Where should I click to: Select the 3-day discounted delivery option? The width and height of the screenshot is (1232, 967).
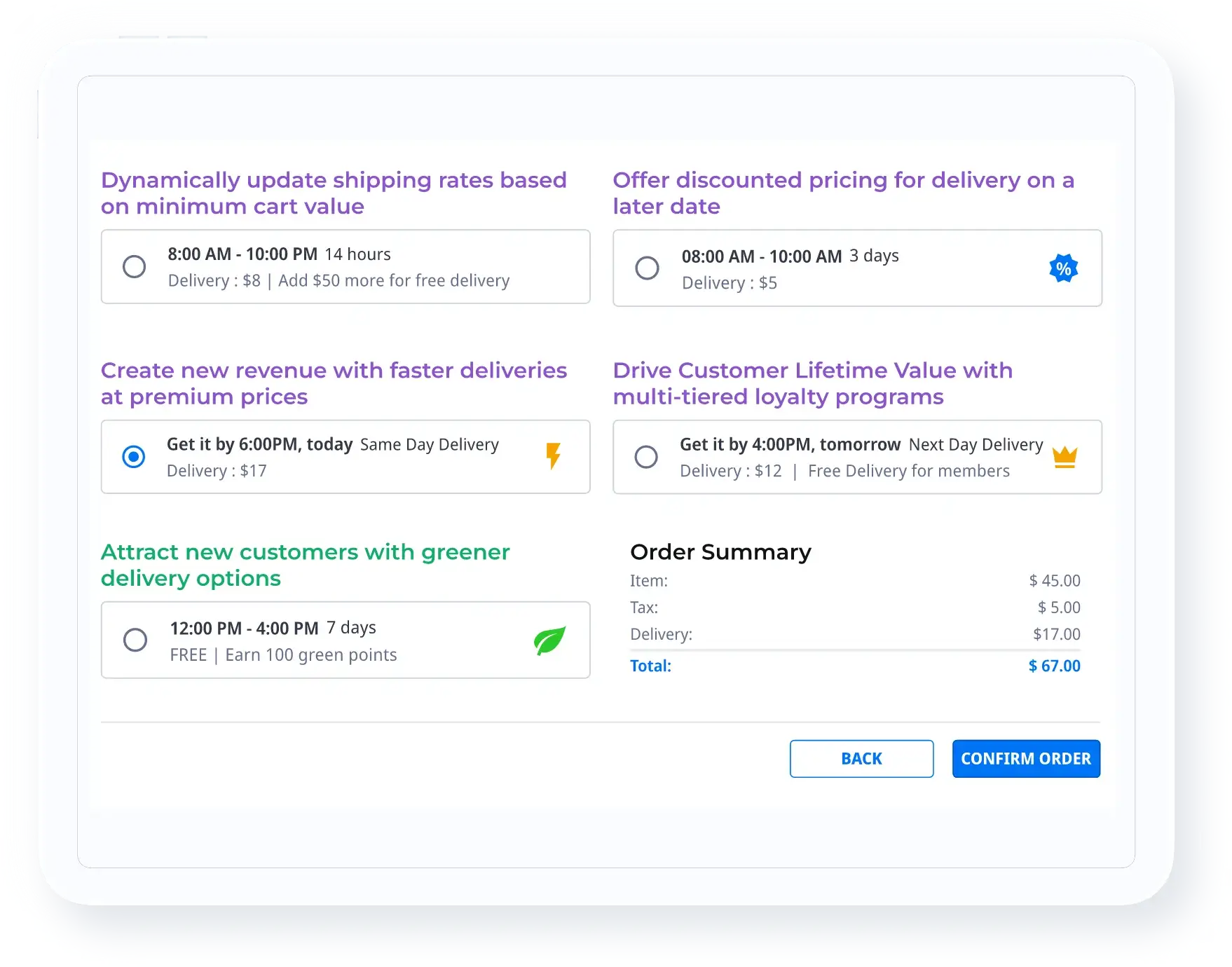point(647,268)
